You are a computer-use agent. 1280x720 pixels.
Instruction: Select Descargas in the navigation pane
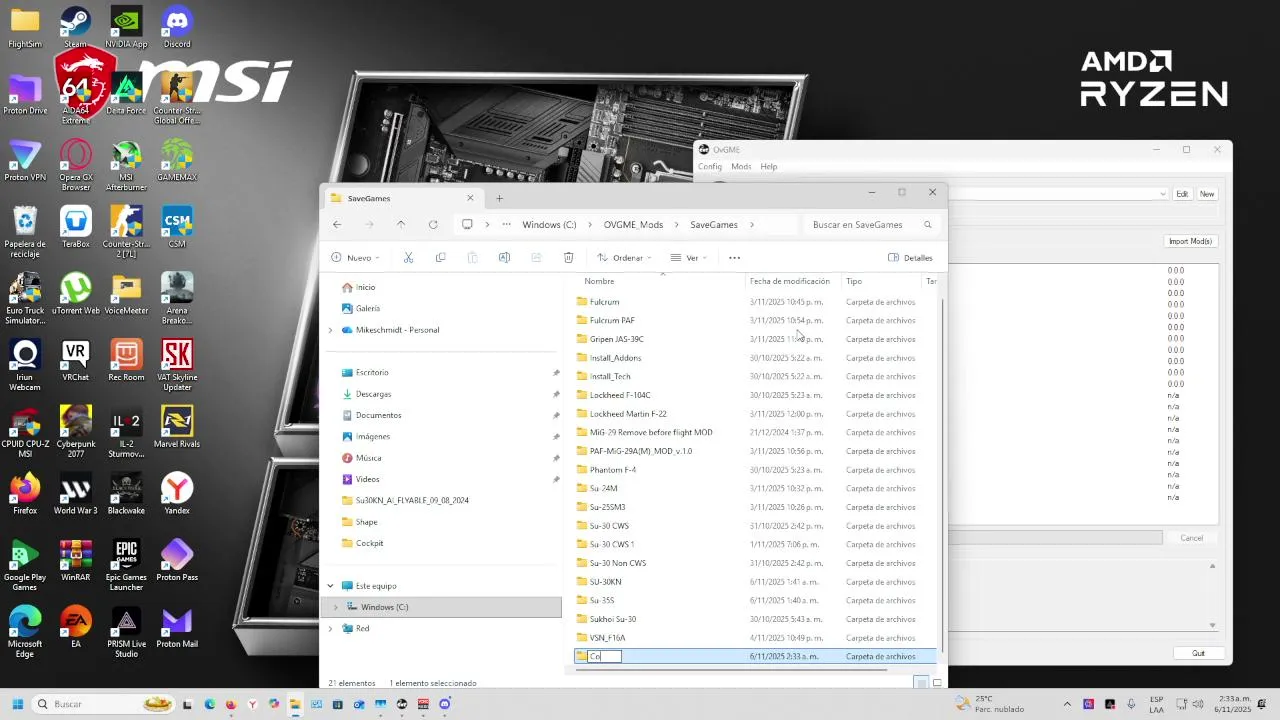(x=374, y=394)
